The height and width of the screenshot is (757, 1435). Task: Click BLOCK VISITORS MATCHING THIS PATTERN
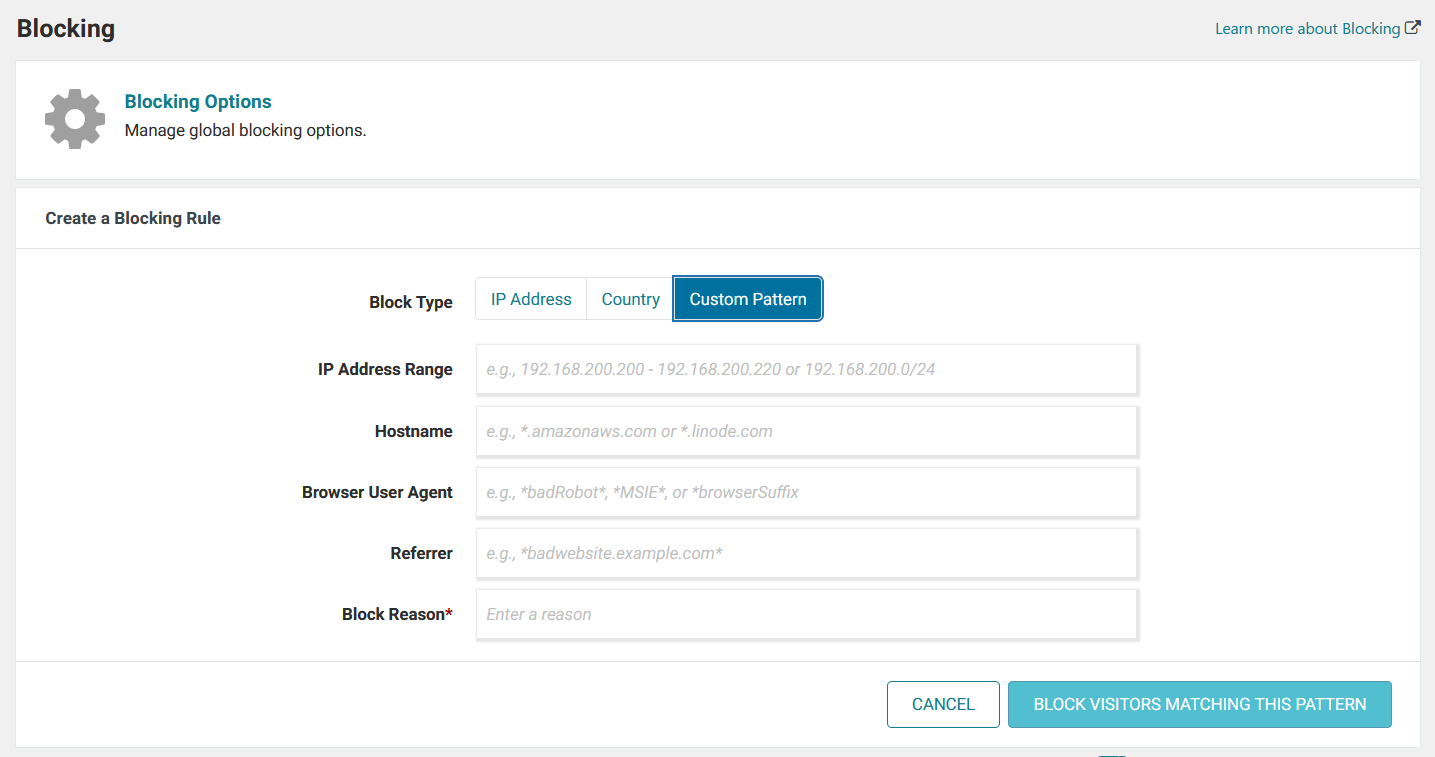(x=1199, y=704)
